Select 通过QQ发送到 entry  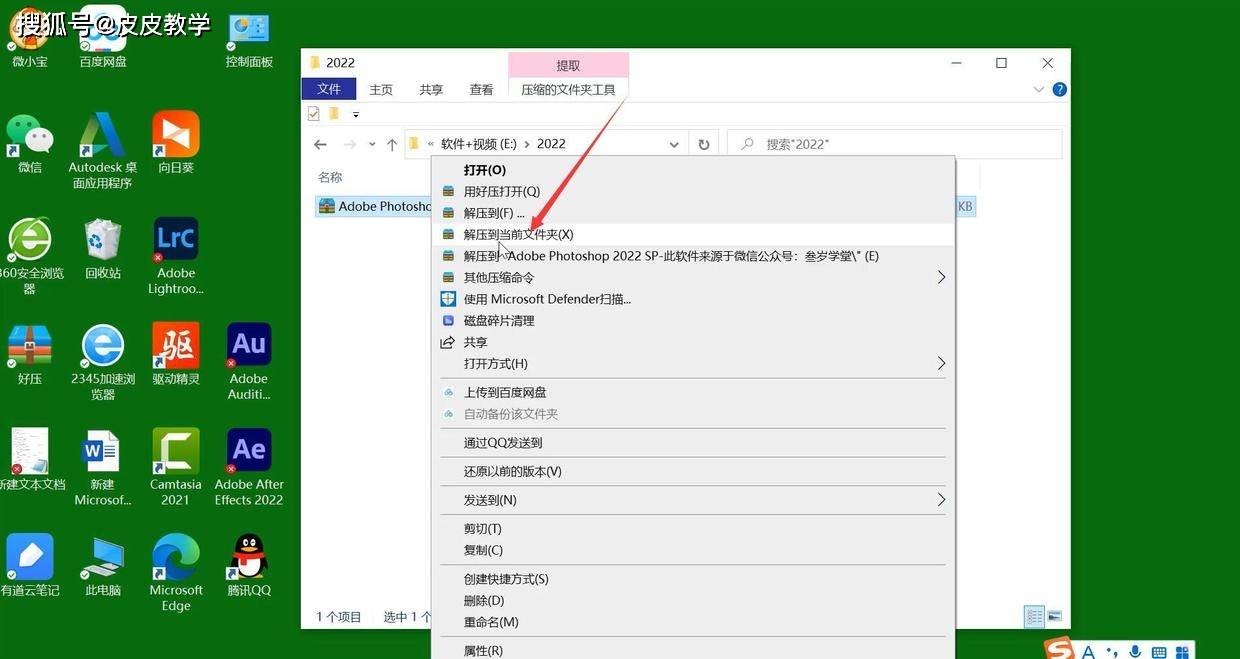(x=694, y=442)
